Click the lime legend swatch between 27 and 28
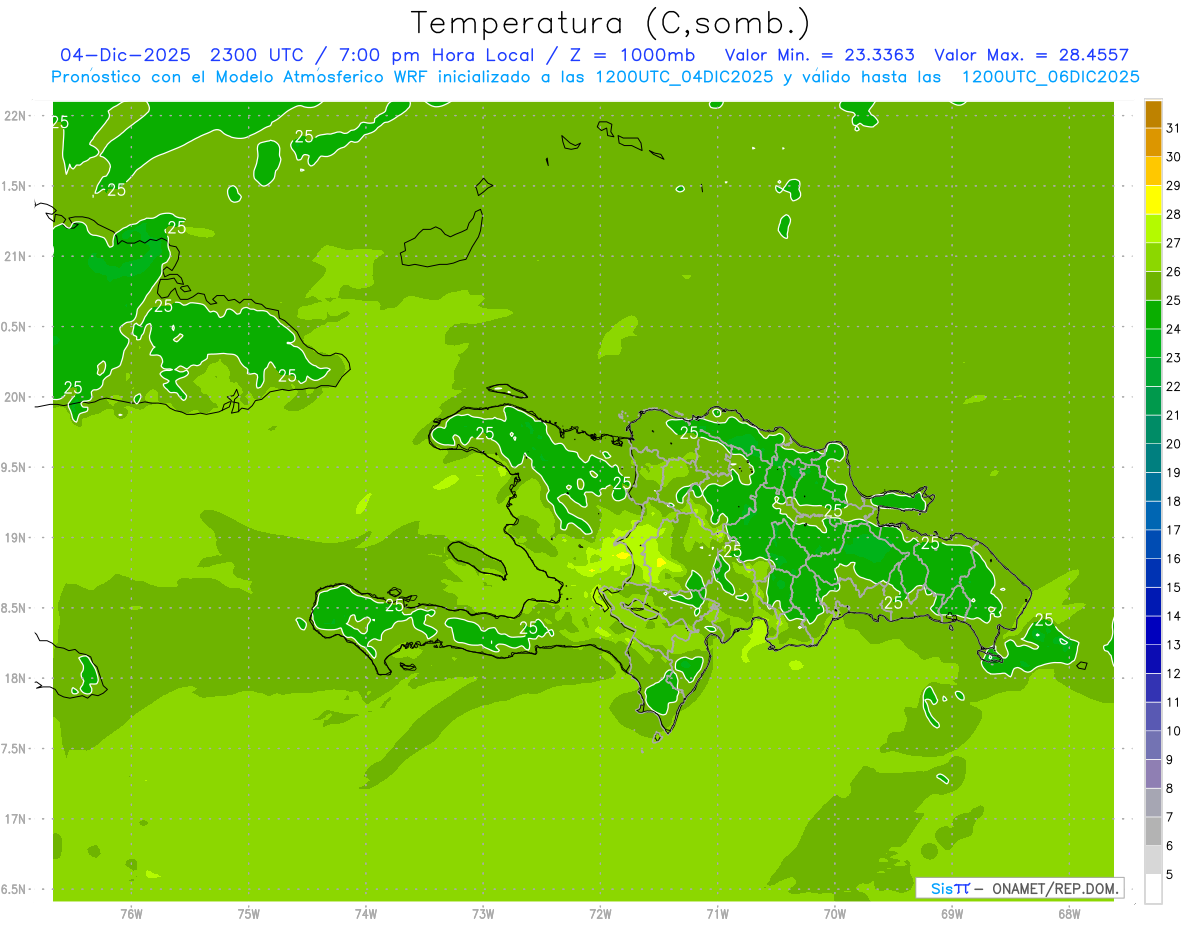The height and width of the screenshot is (927, 1200). tap(1153, 229)
